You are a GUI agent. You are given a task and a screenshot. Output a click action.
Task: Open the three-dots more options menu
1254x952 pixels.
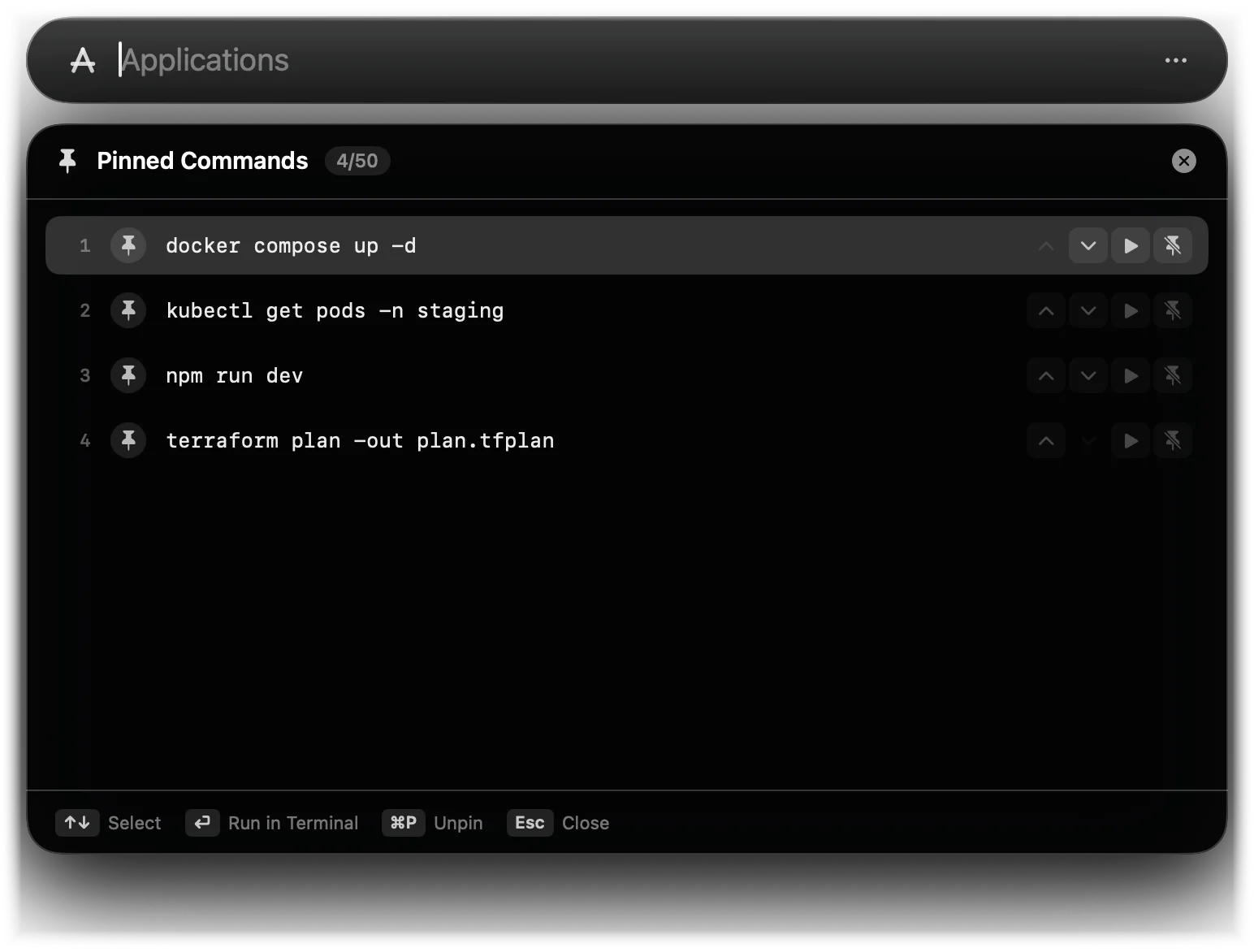[1175, 60]
